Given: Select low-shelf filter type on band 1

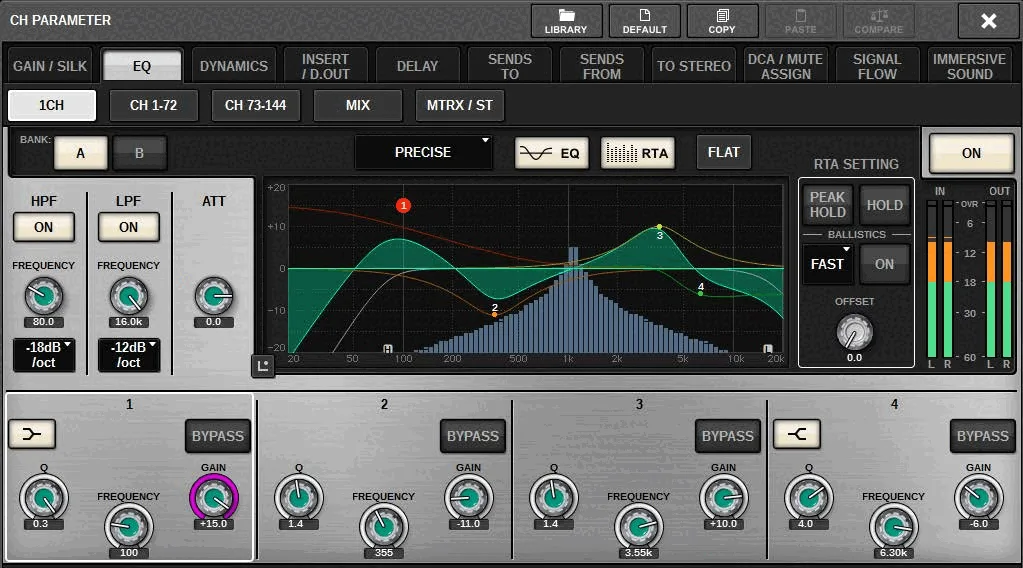Looking at the screenshot, I should [x=32, y=434].
